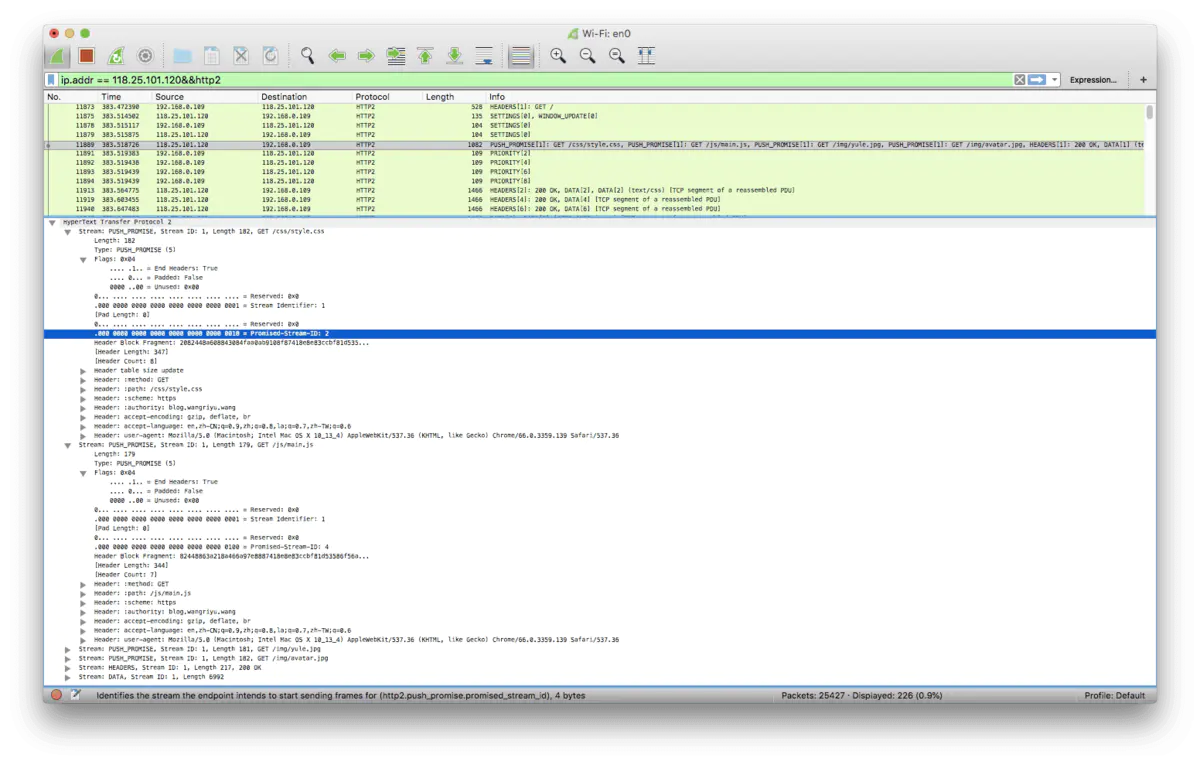
Task: Select packet 11873 HEADERS GET /
Action: pos(594,106)
